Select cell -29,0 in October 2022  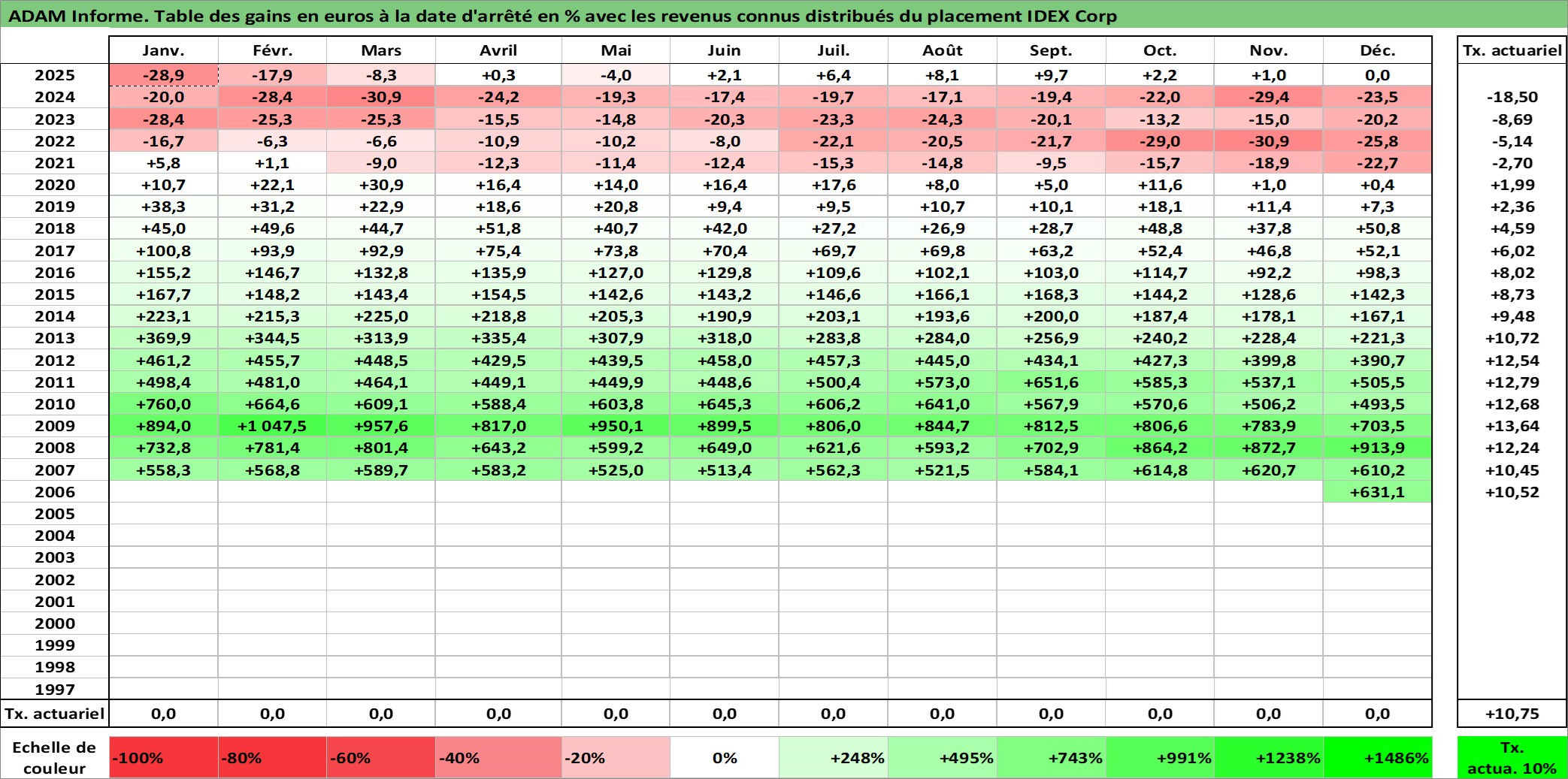point(1160,141)
